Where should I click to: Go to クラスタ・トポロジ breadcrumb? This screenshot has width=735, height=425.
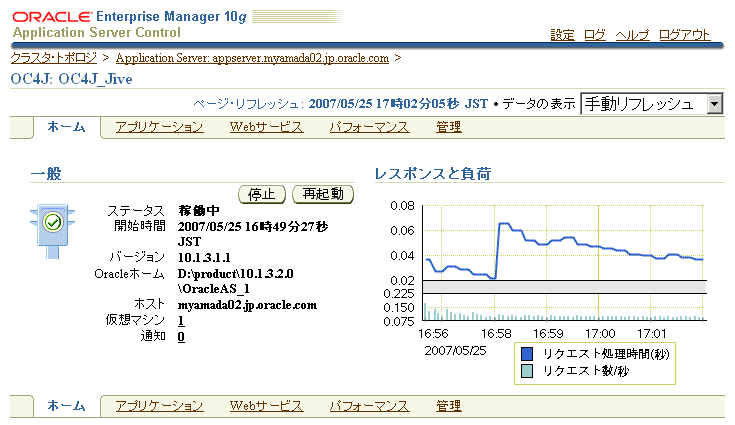coord(53,58)
